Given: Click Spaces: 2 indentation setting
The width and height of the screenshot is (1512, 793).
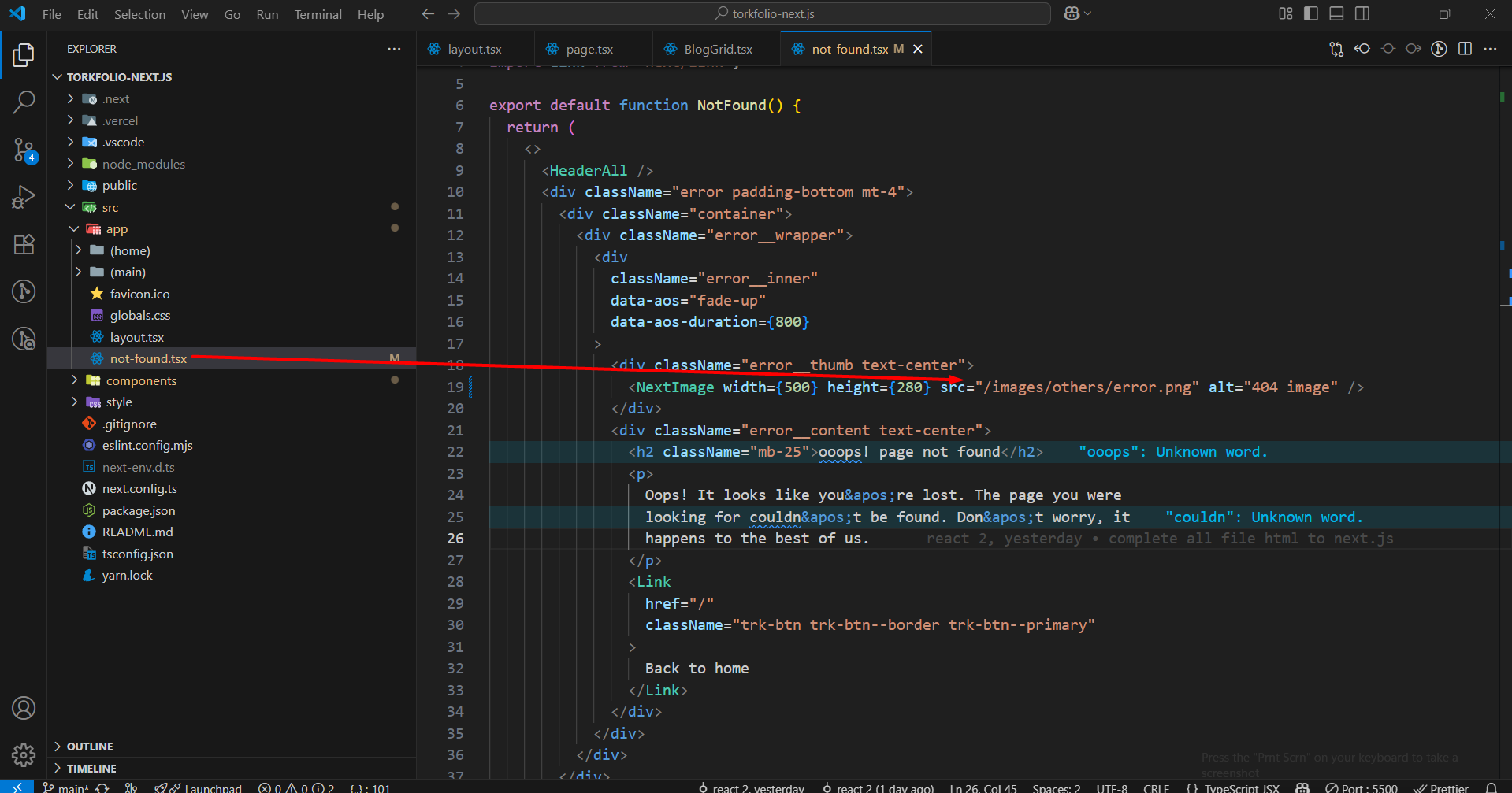Looking at the screenshot, I should tap(1056, 787).
